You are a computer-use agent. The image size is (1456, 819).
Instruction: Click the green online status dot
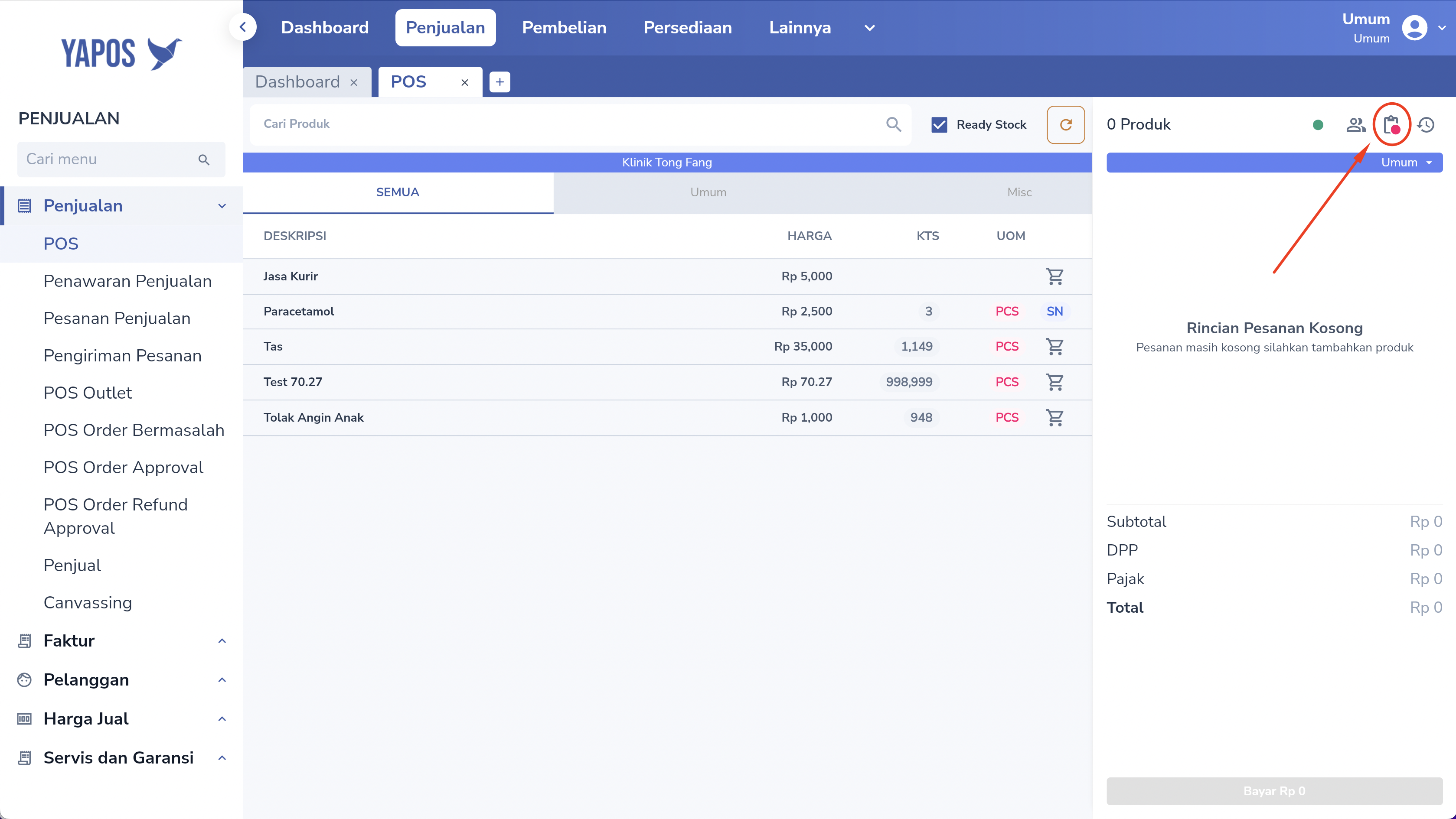[1318, 124]
